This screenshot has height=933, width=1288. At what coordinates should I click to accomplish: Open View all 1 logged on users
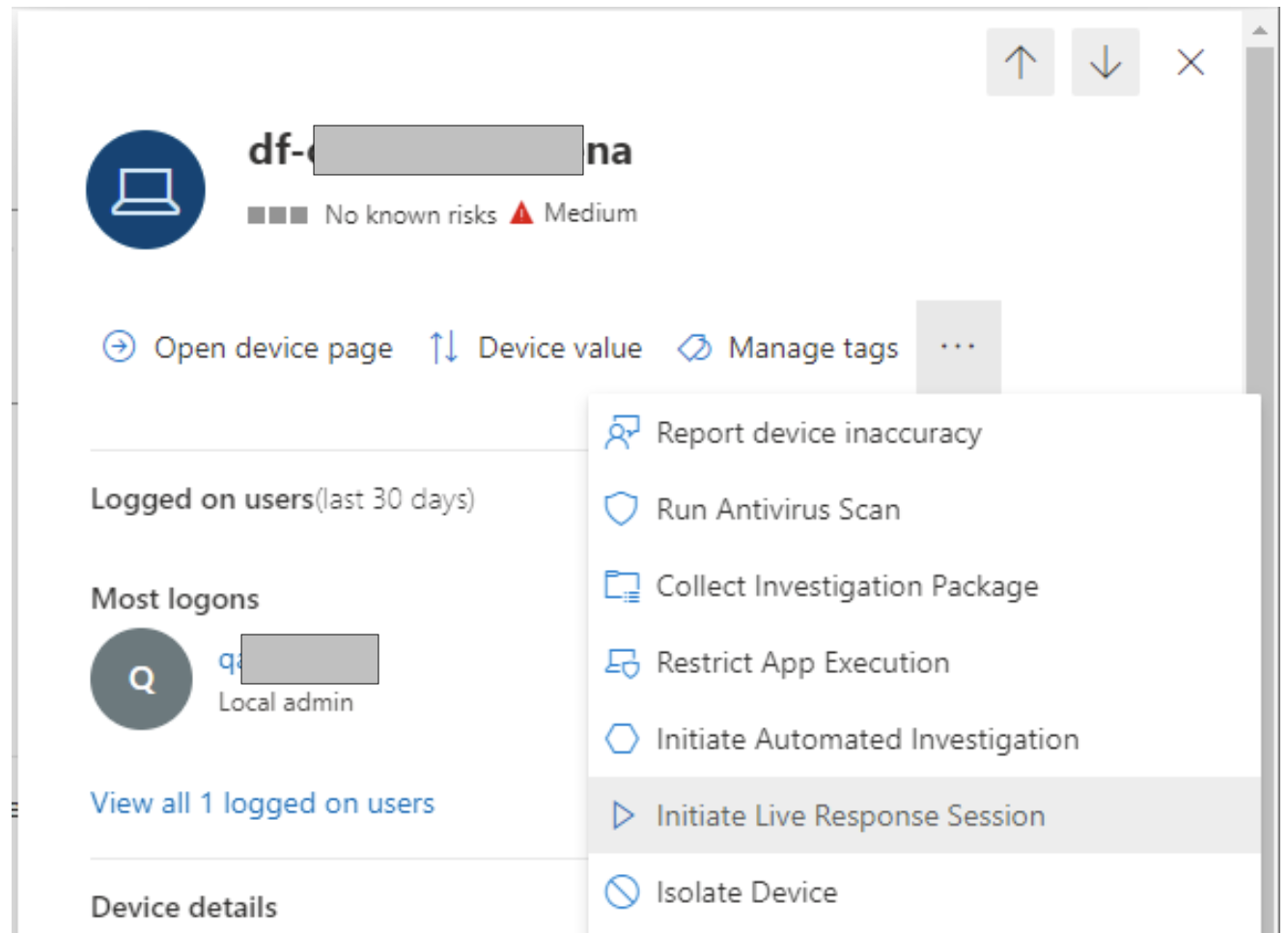263,804
